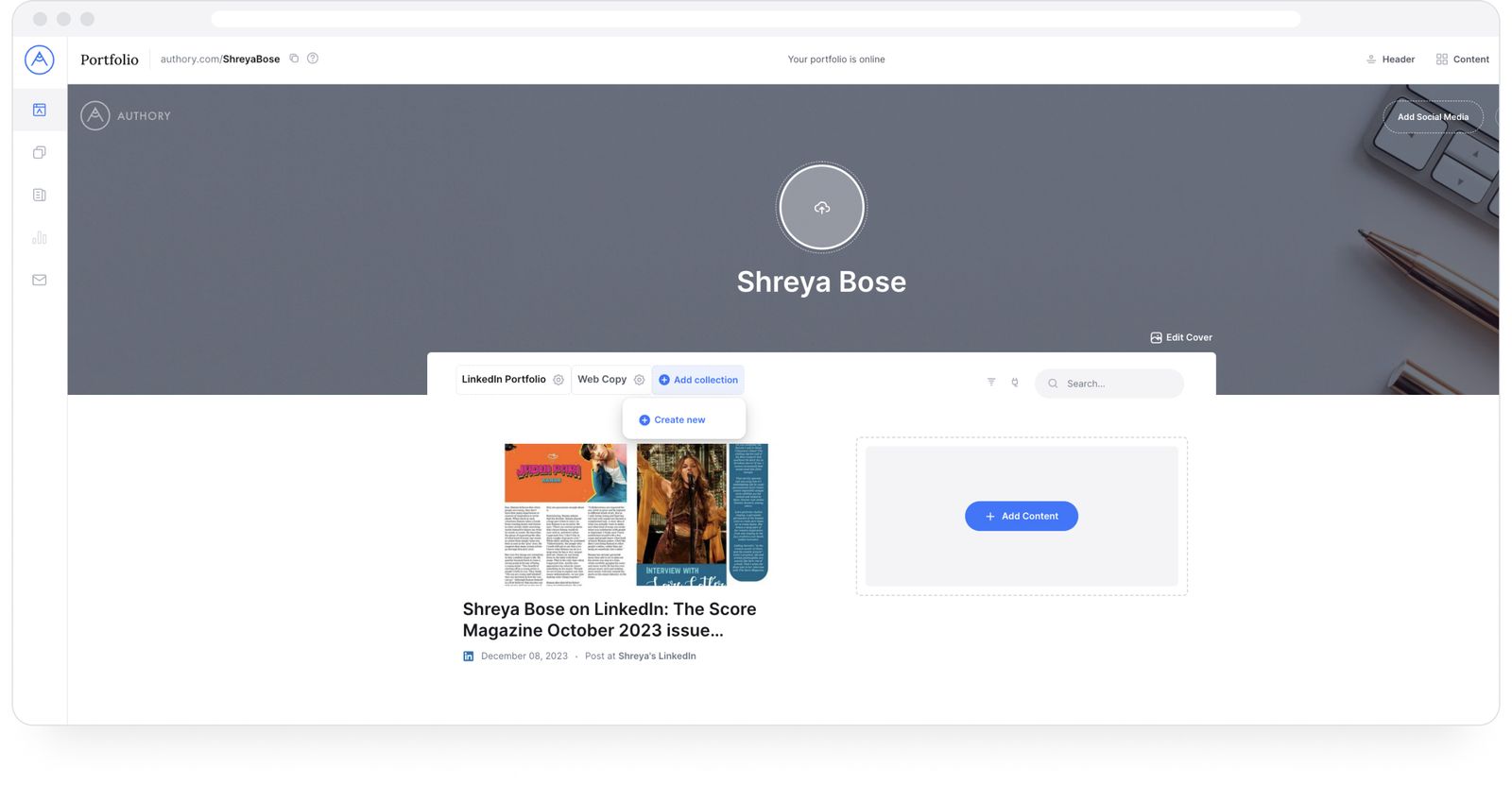Viewport: 1512px width, 785px height.
Task: Open settings gear for LinkedIn Portfolio collection
Action: (x=558, y=380)
